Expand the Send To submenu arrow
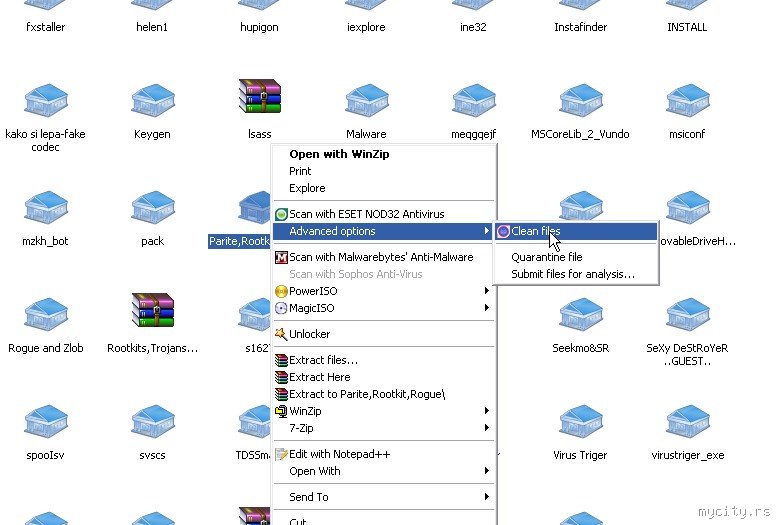This screenshot has height=525, width=777. [x=487, y=497]
